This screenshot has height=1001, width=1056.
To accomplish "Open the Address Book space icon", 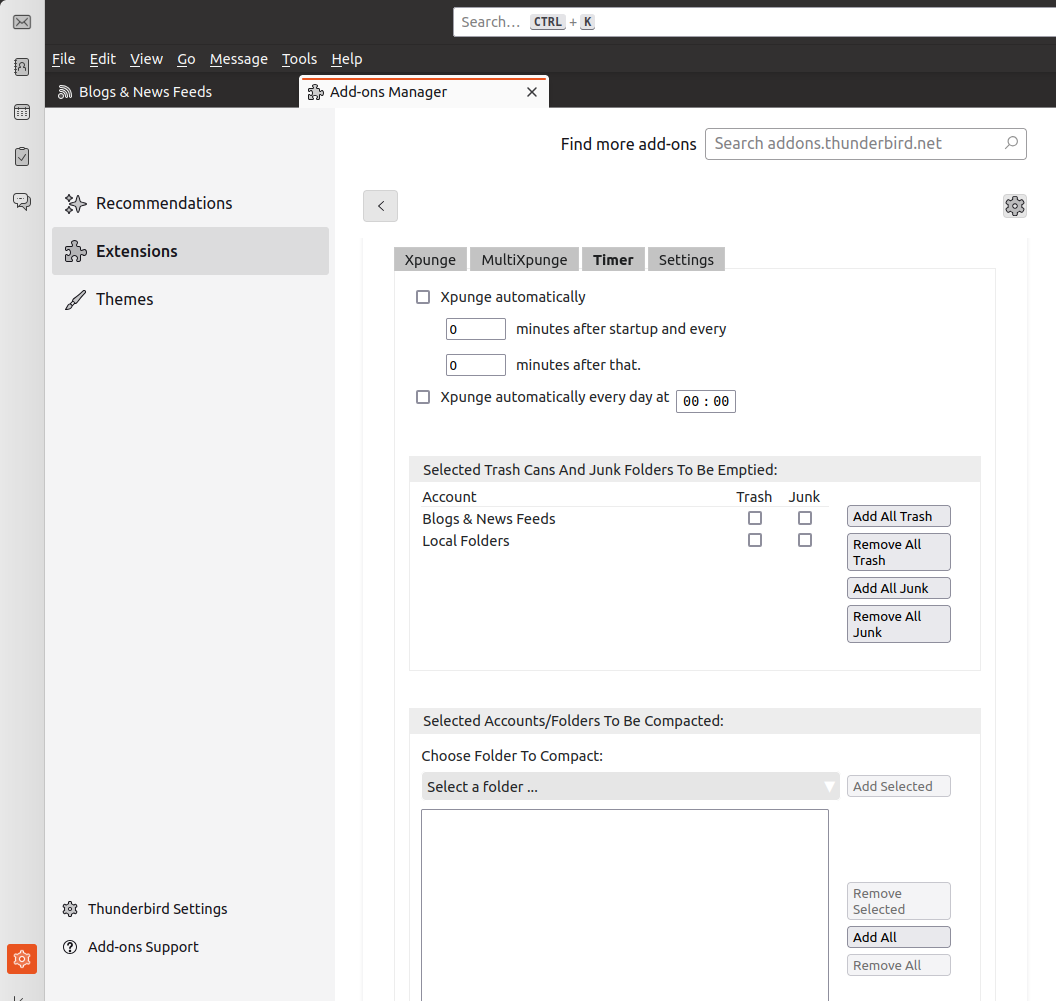I will [x=22, y=67].
